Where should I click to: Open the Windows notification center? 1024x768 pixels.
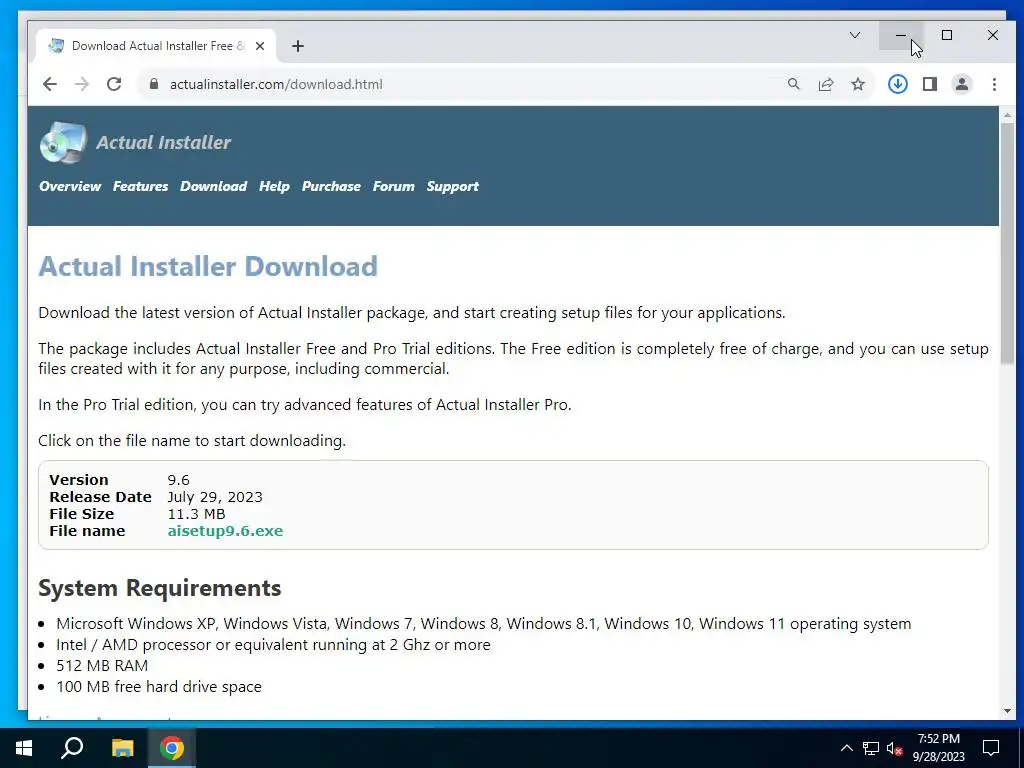coord(991,748)
